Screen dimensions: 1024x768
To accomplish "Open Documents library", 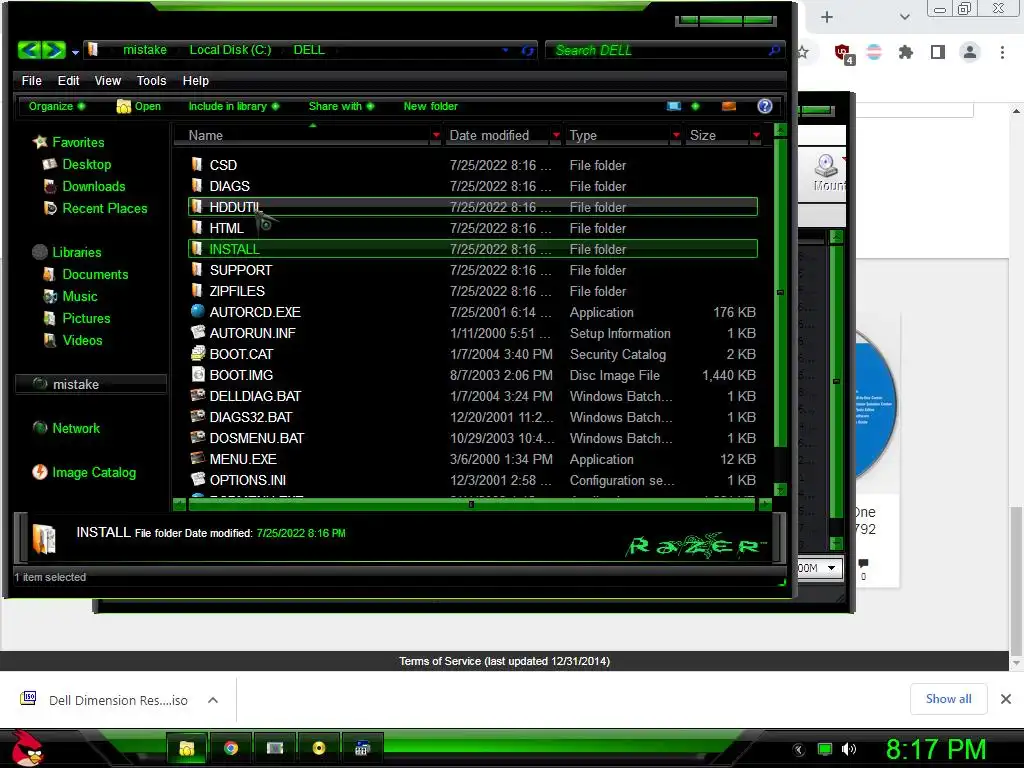I will 86,274.
